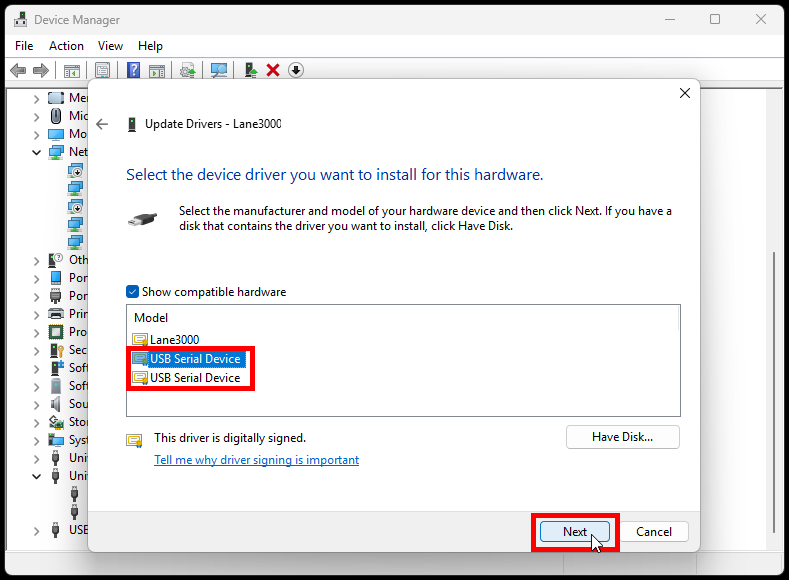Click the Device Manager title bar app icon

click(21, 20)
